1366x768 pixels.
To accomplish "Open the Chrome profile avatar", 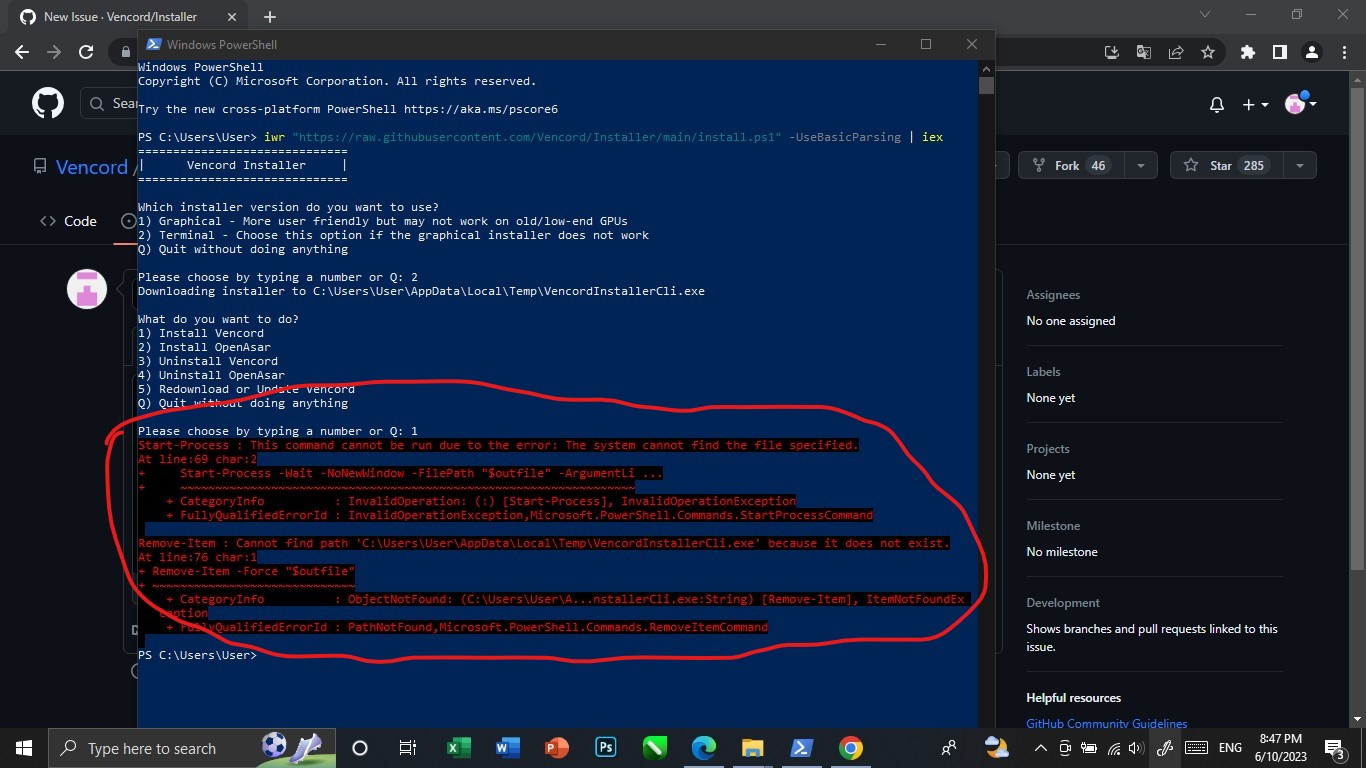I will 1312,52.
